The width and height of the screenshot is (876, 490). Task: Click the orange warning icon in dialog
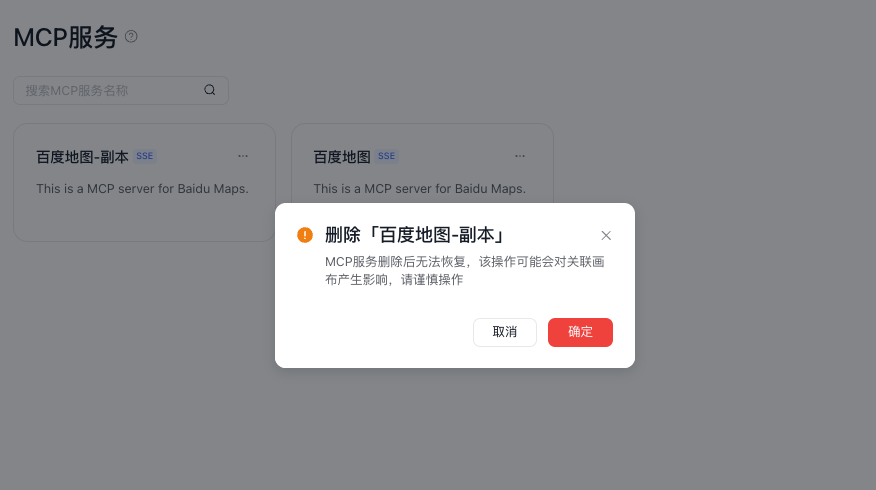(305, 235)
